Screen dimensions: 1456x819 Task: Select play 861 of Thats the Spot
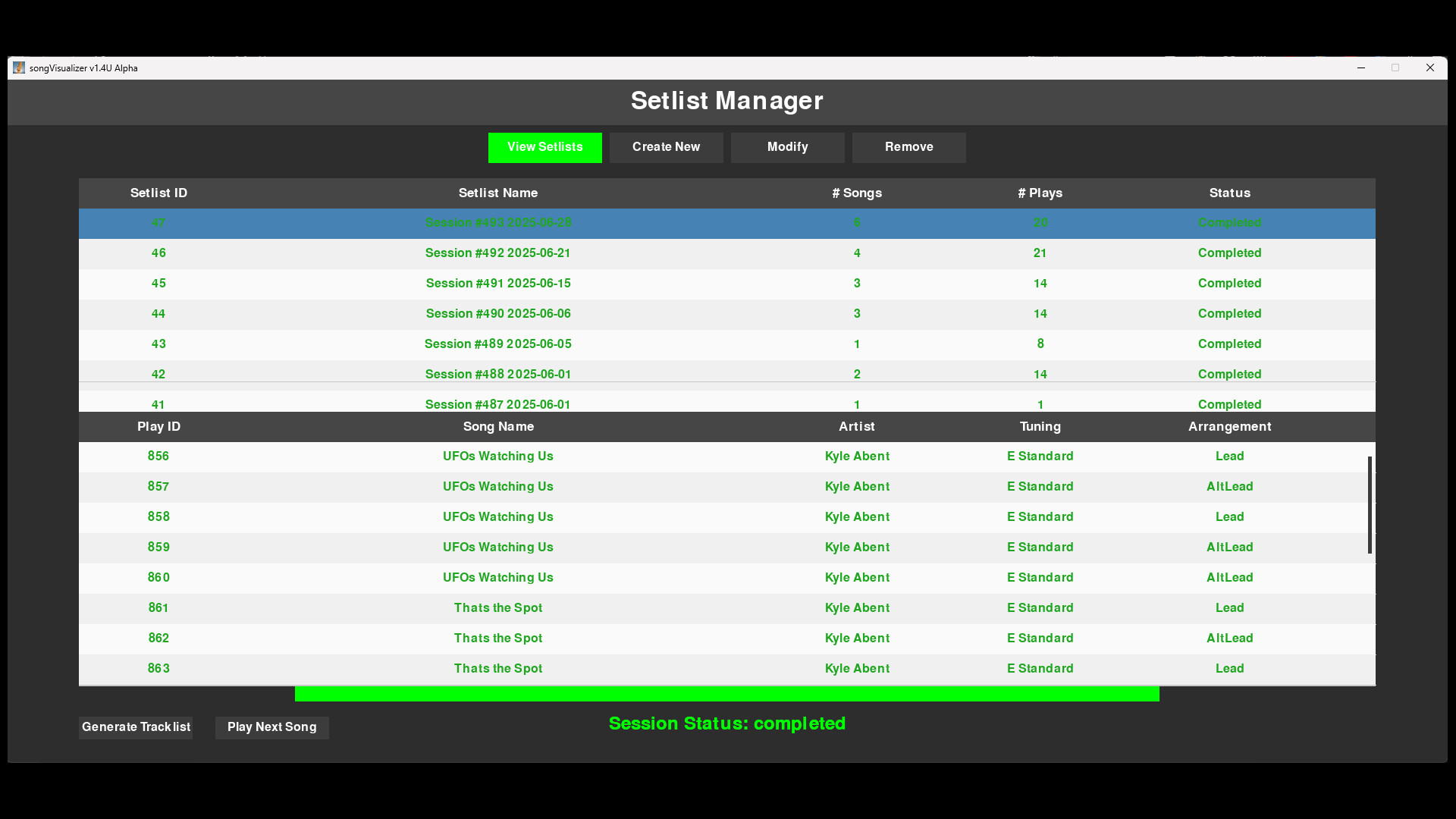(x=497, y=607)
